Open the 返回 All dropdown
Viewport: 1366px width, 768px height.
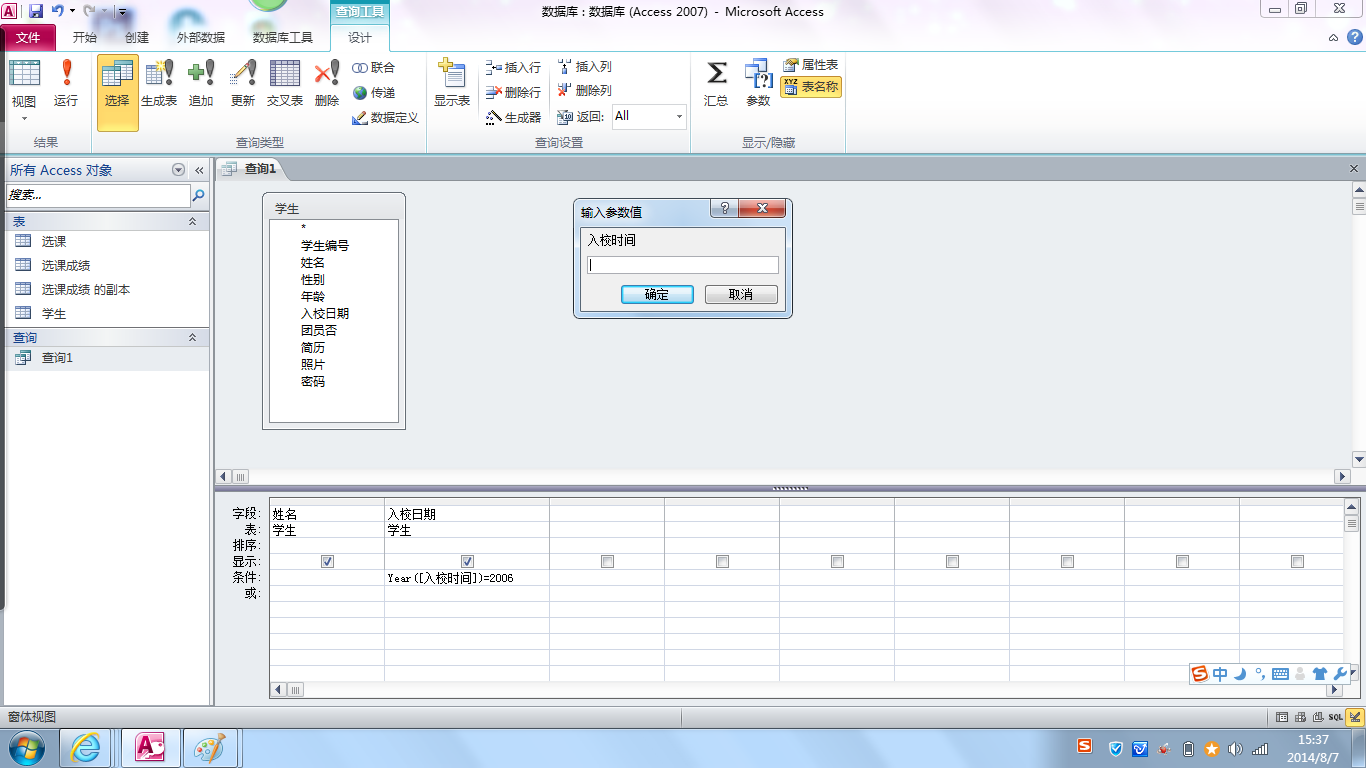click(x=679, y=117)
